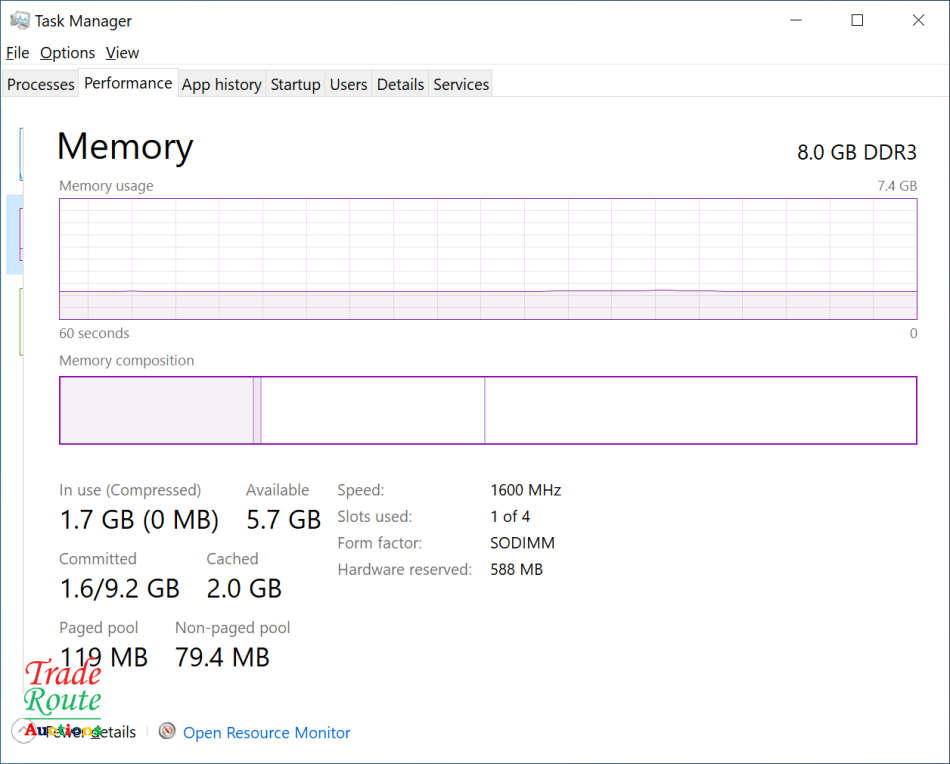Open the File menu
Image resolution: width=950 pixels, height=764 pixels.
(17, 53)
